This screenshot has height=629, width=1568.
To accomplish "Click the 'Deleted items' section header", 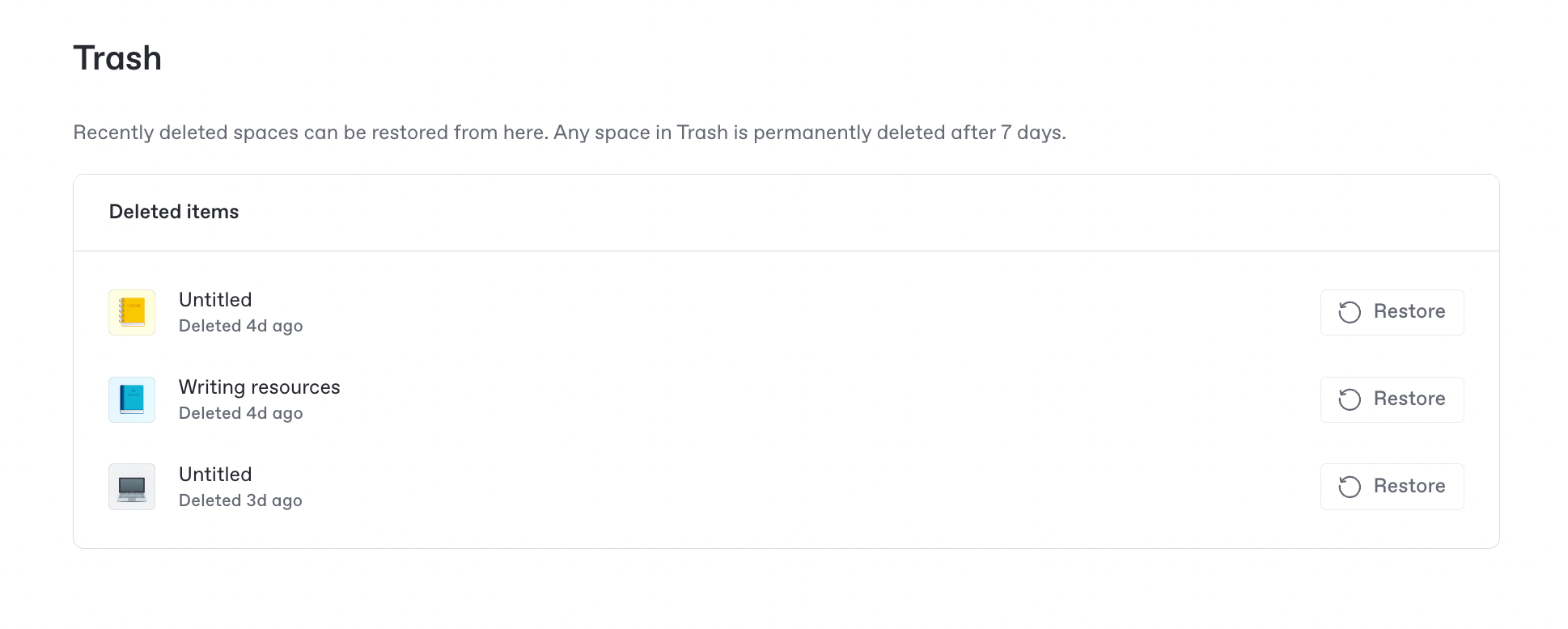I will [x=174, y=212].
